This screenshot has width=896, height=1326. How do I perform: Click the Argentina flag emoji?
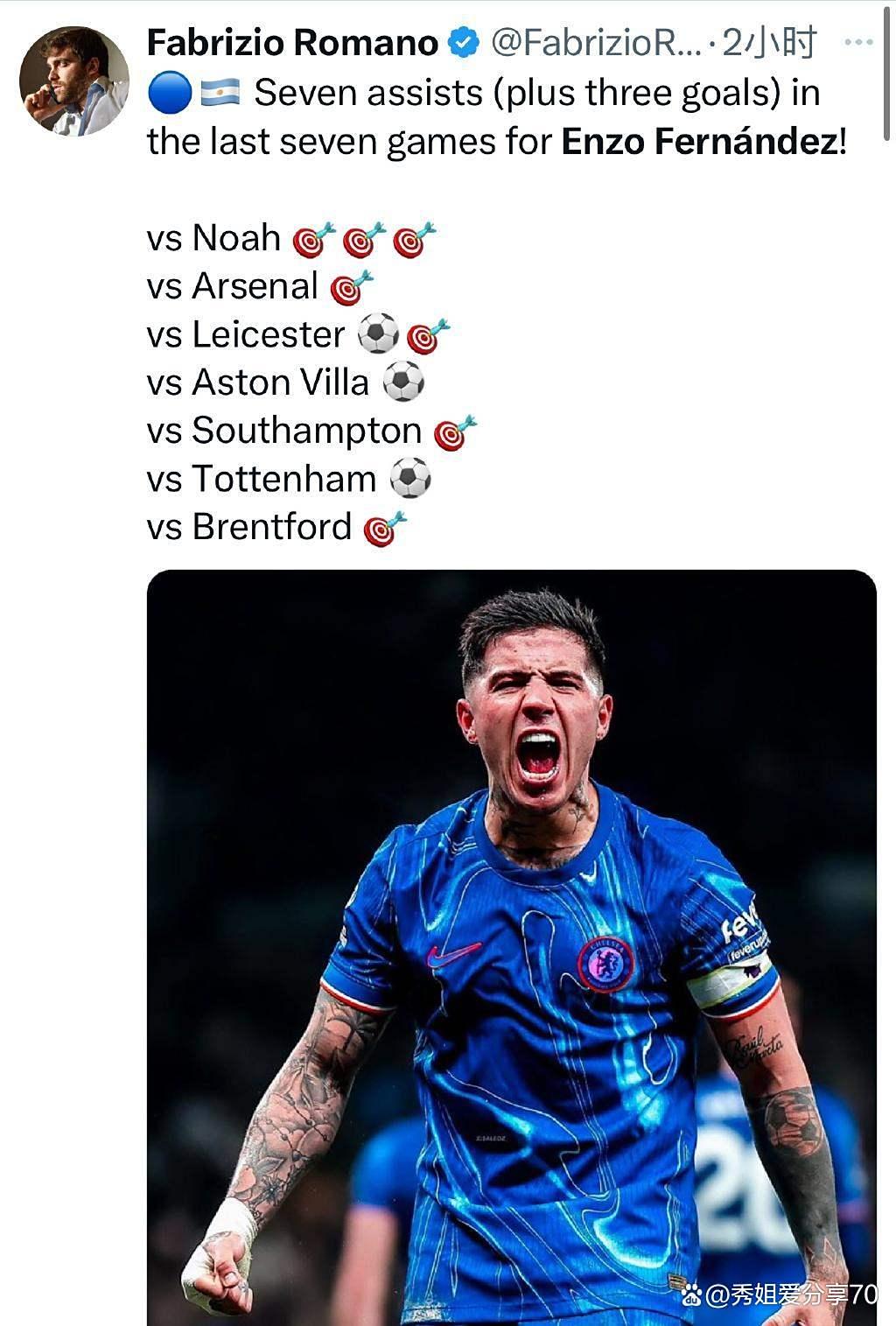(220, 92)
